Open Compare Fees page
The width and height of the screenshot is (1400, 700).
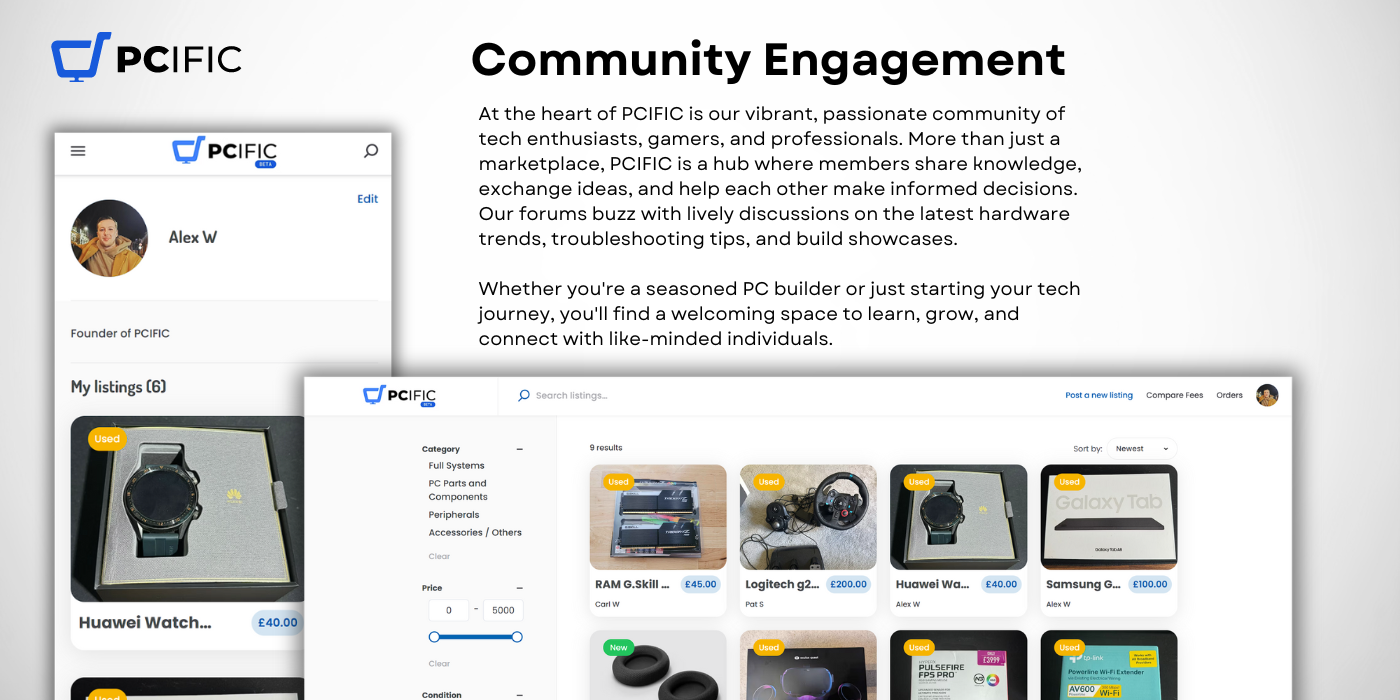pos(1174,395)
